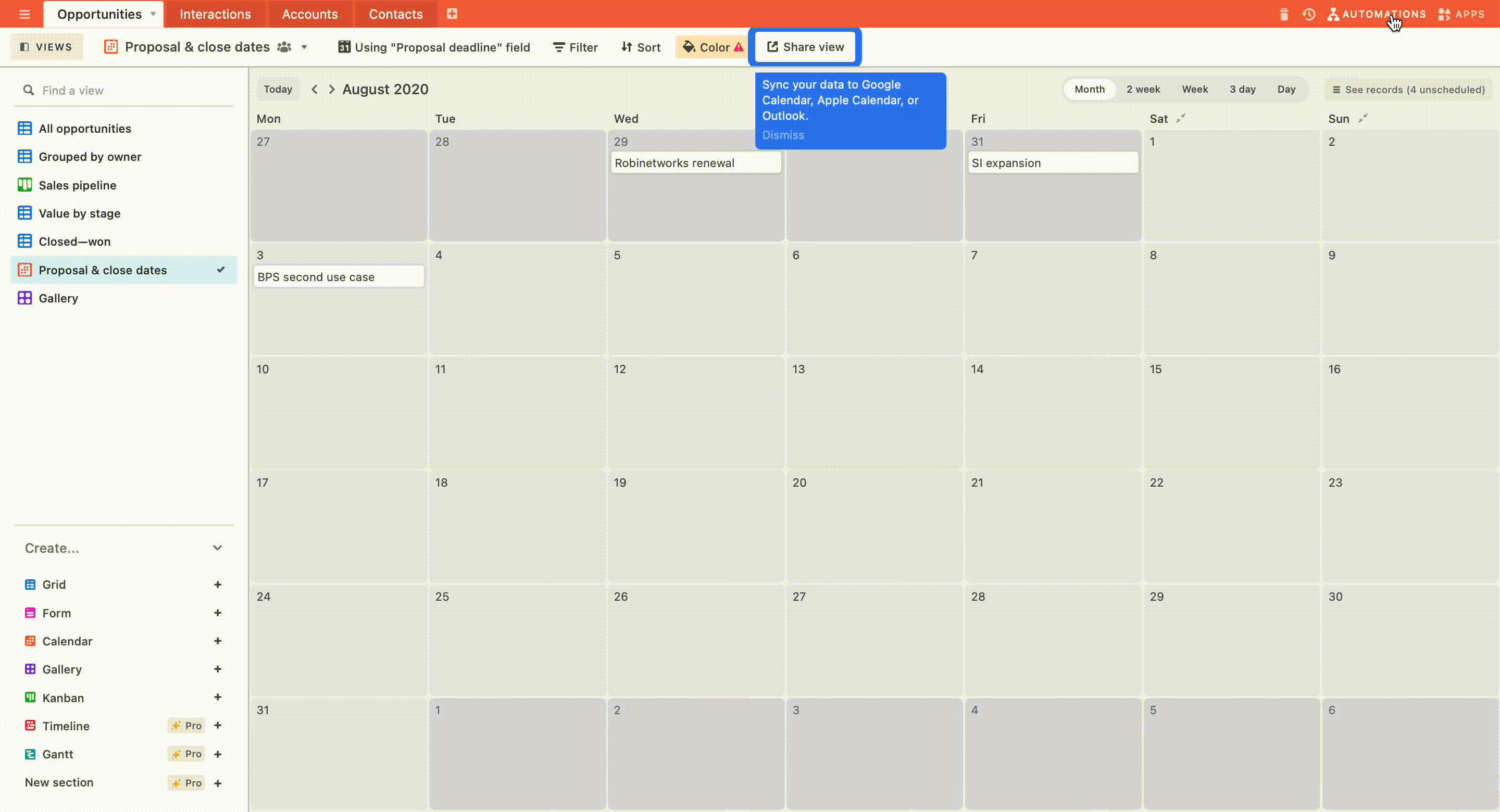
Task: Click the Dismiss link in tooltip
Action: point(783,135)
